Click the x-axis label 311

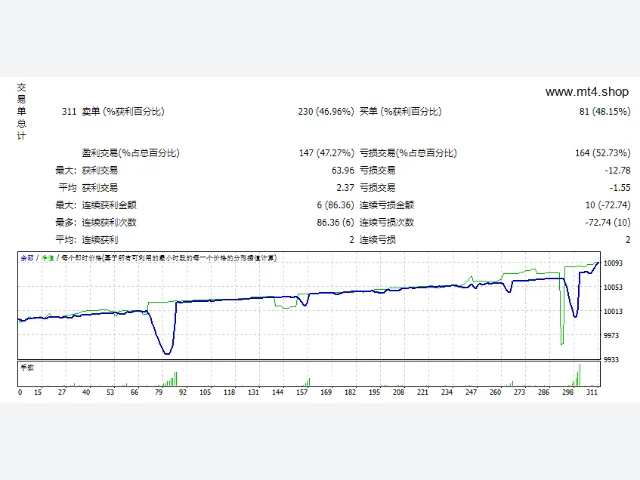[x=592, y=392]
